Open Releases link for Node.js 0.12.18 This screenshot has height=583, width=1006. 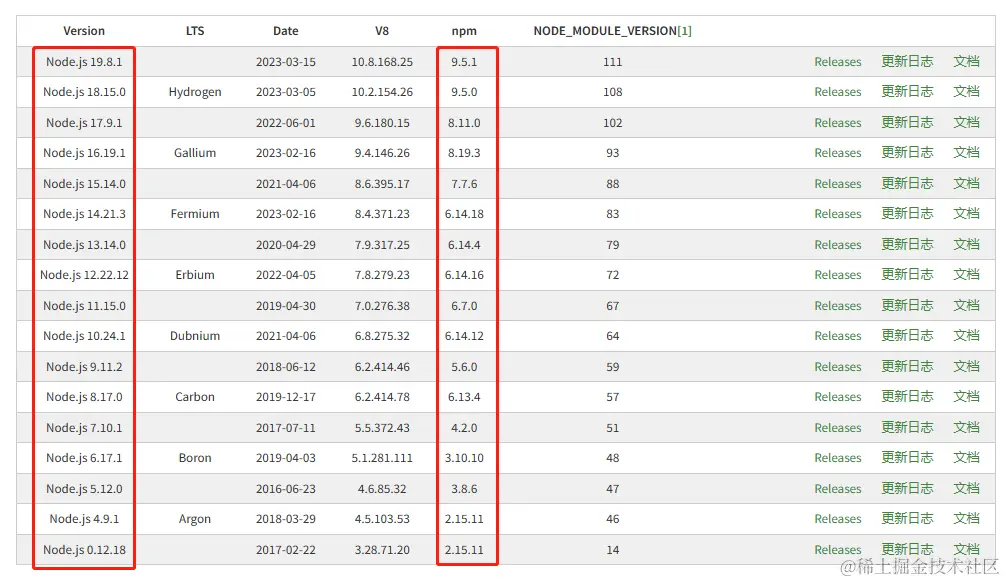pos(837,549)
